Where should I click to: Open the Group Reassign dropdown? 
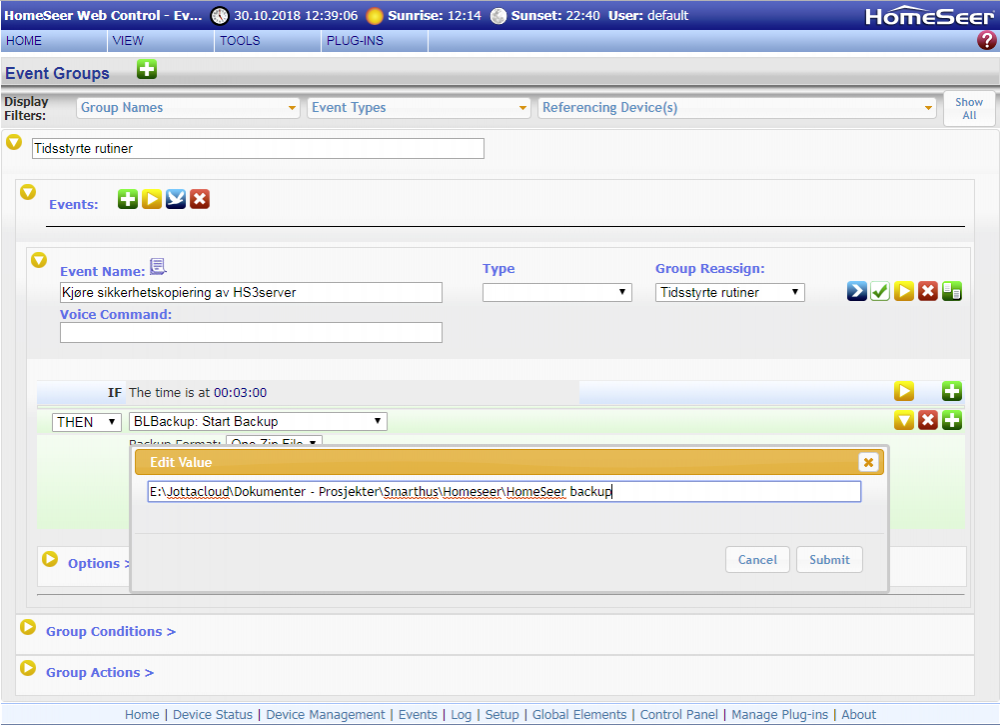pos(730,292)
